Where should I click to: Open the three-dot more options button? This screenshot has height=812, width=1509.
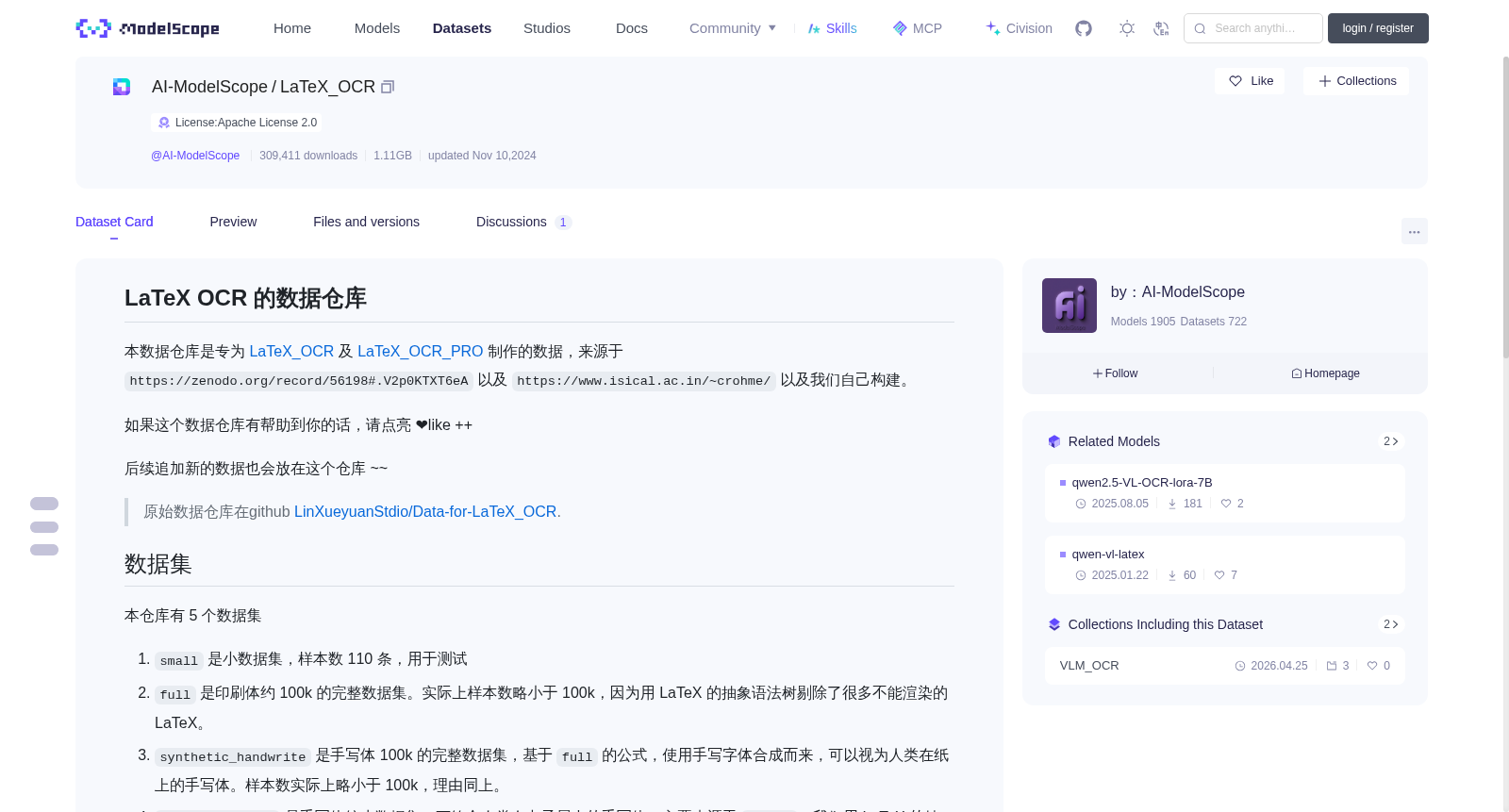click(1415, 231)
